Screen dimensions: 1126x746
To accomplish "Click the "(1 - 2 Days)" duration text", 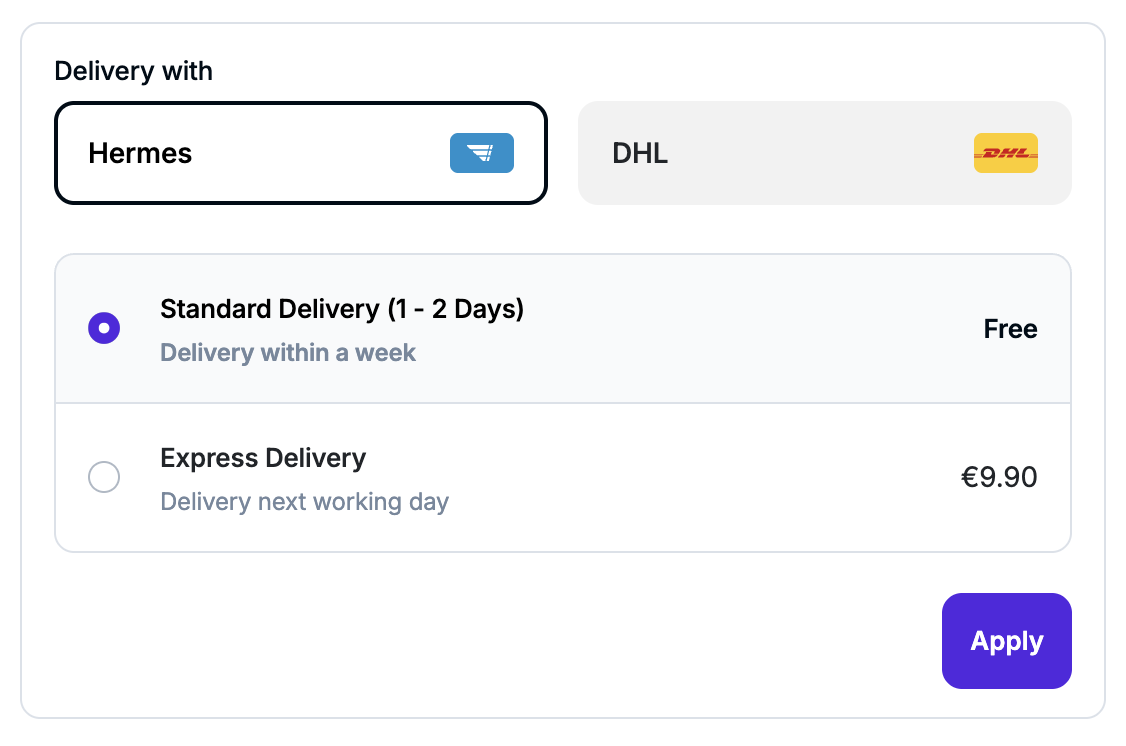I will pyautogui.click(x=454, y=308).
